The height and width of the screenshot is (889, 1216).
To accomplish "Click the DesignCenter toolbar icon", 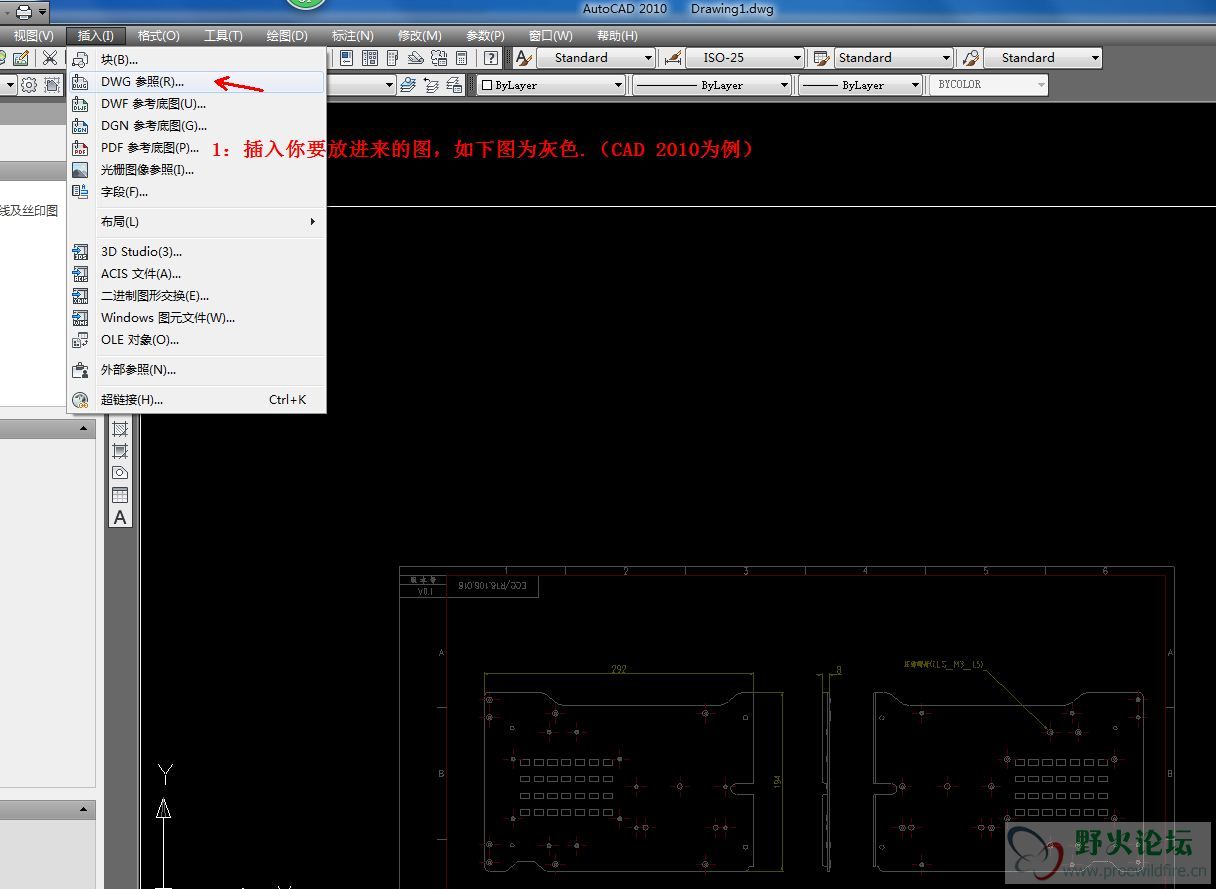I will 370,58.
